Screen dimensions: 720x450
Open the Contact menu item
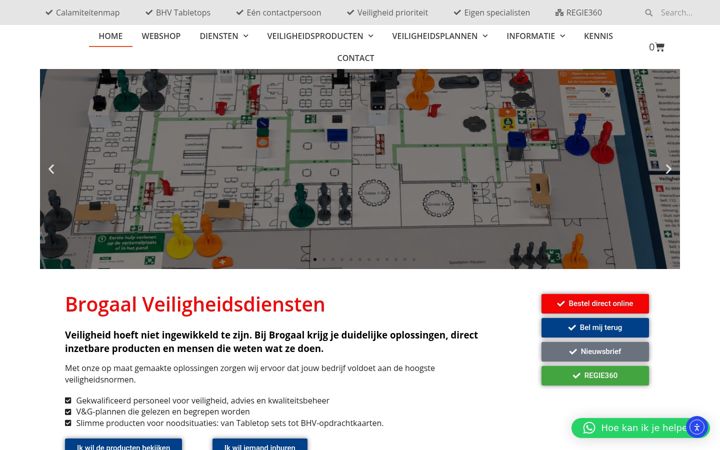click(x=355, y=58)
